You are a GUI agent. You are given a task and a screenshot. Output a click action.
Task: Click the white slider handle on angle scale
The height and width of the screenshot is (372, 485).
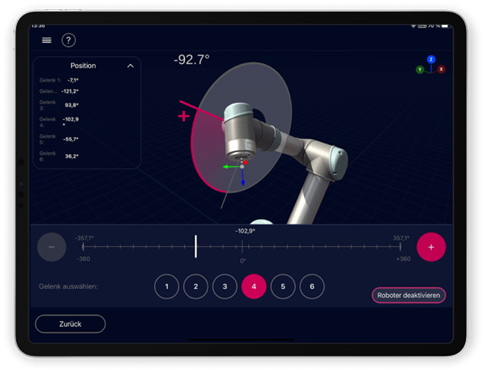(x=196, y=246)
